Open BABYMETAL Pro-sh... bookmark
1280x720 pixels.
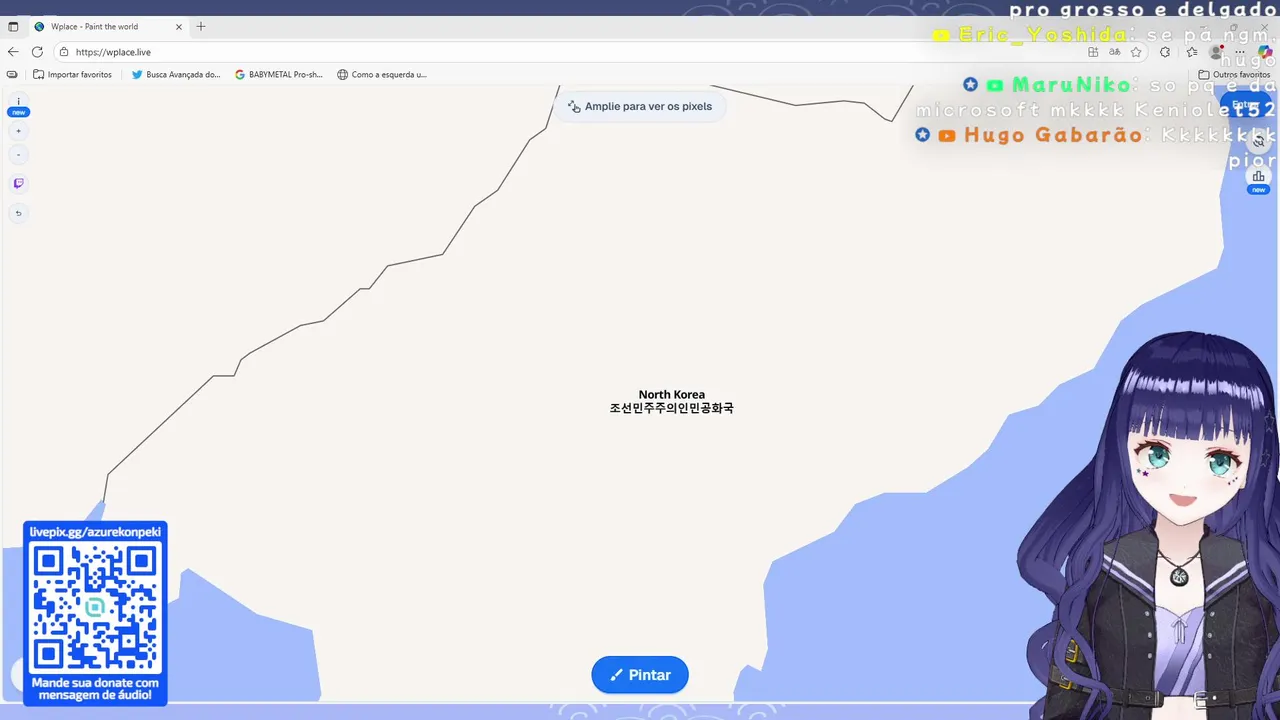[x=278, y=74]
